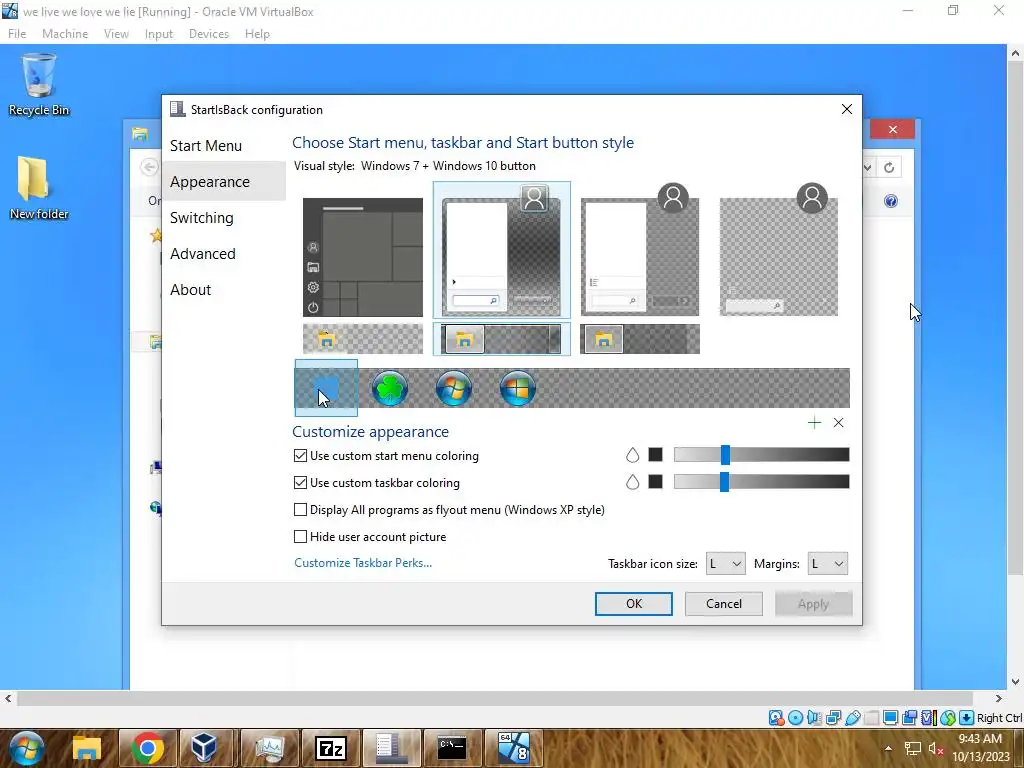This screenshot has width=1024, height=768.
Task: Click the droplet icon for start menu coloring
Action: point(632,455)
